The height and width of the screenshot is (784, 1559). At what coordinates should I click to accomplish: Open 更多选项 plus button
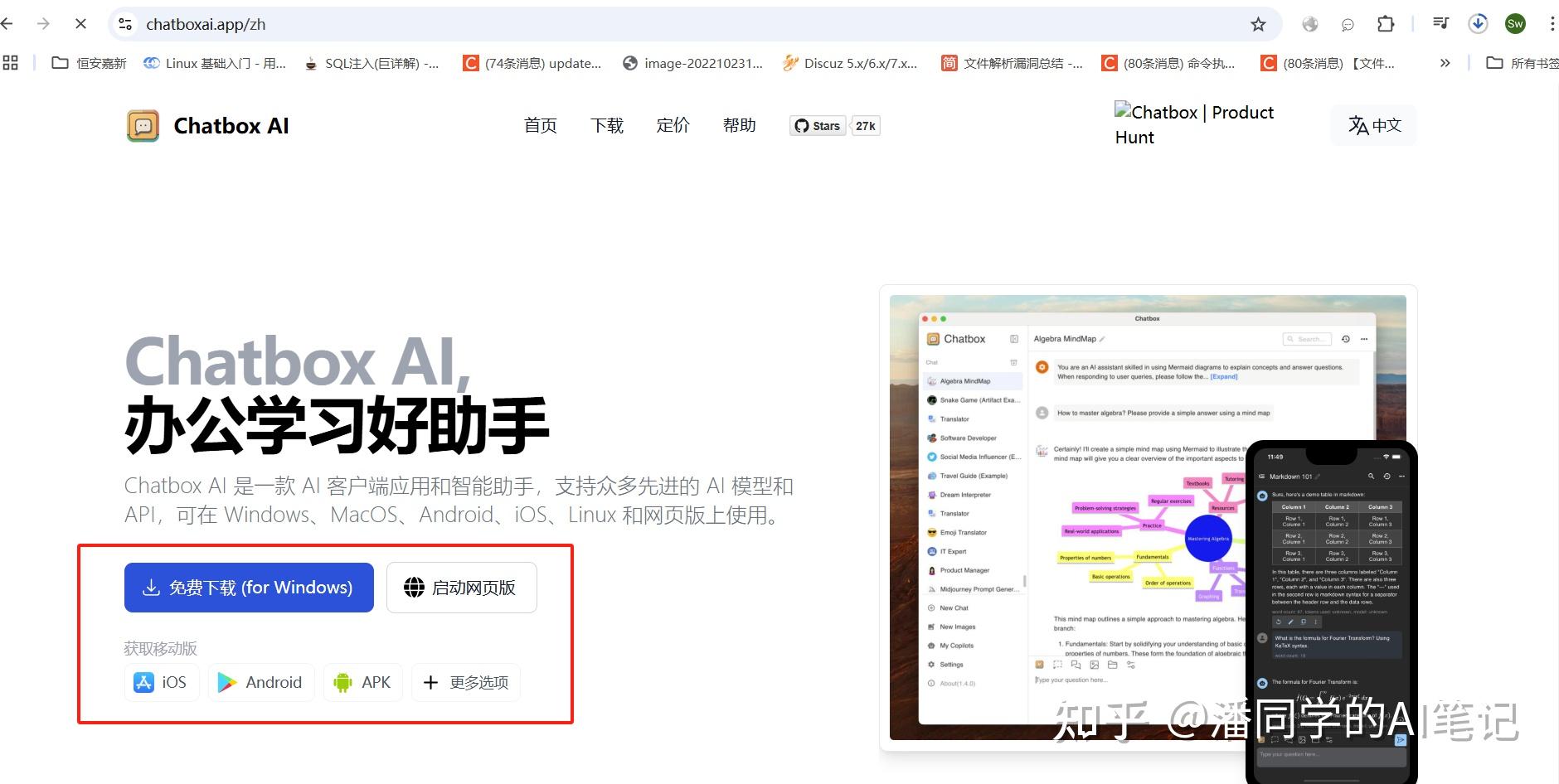pos(466,682)
